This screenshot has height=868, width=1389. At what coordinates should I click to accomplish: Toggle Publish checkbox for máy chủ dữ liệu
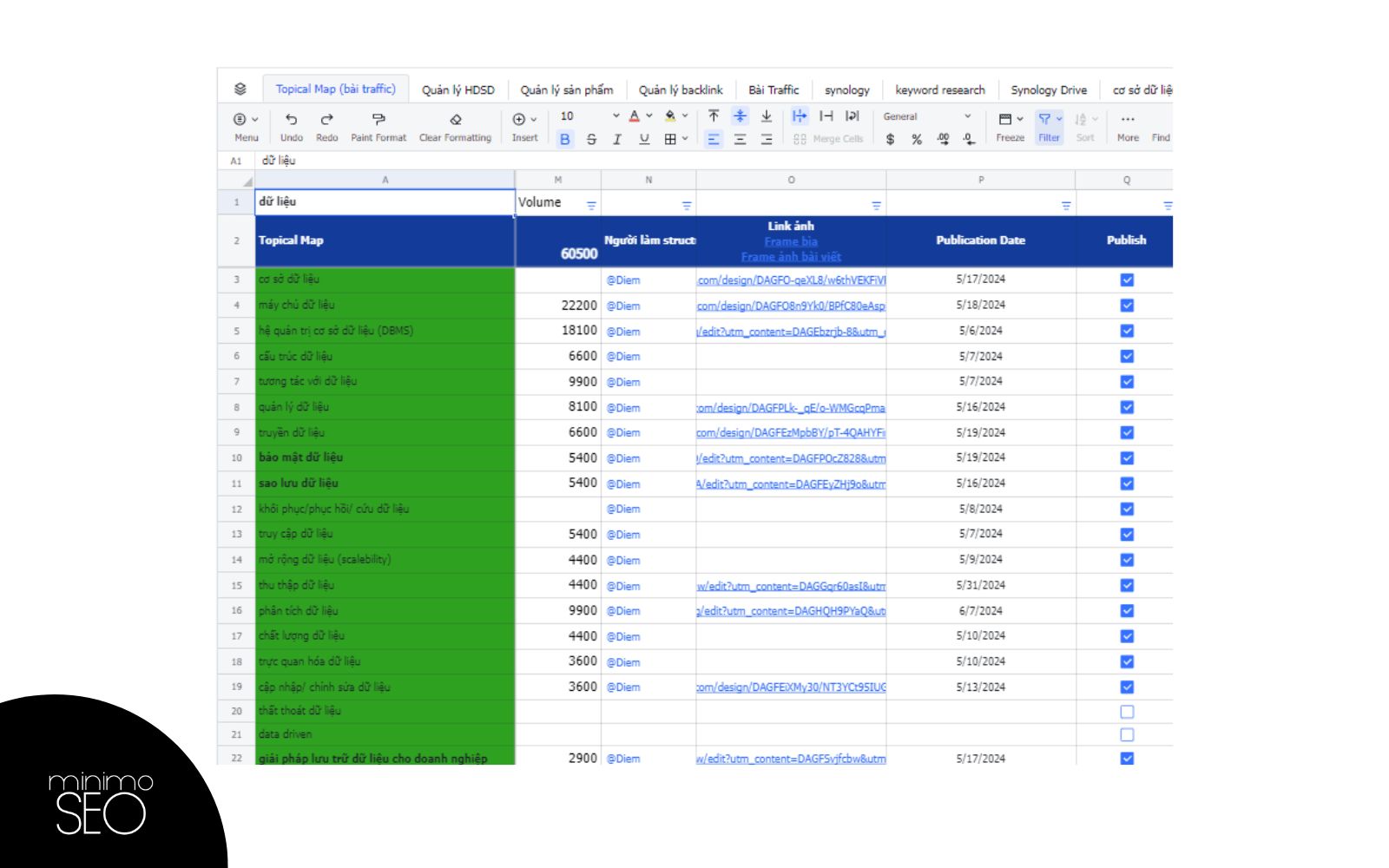tap(1127, 305)
